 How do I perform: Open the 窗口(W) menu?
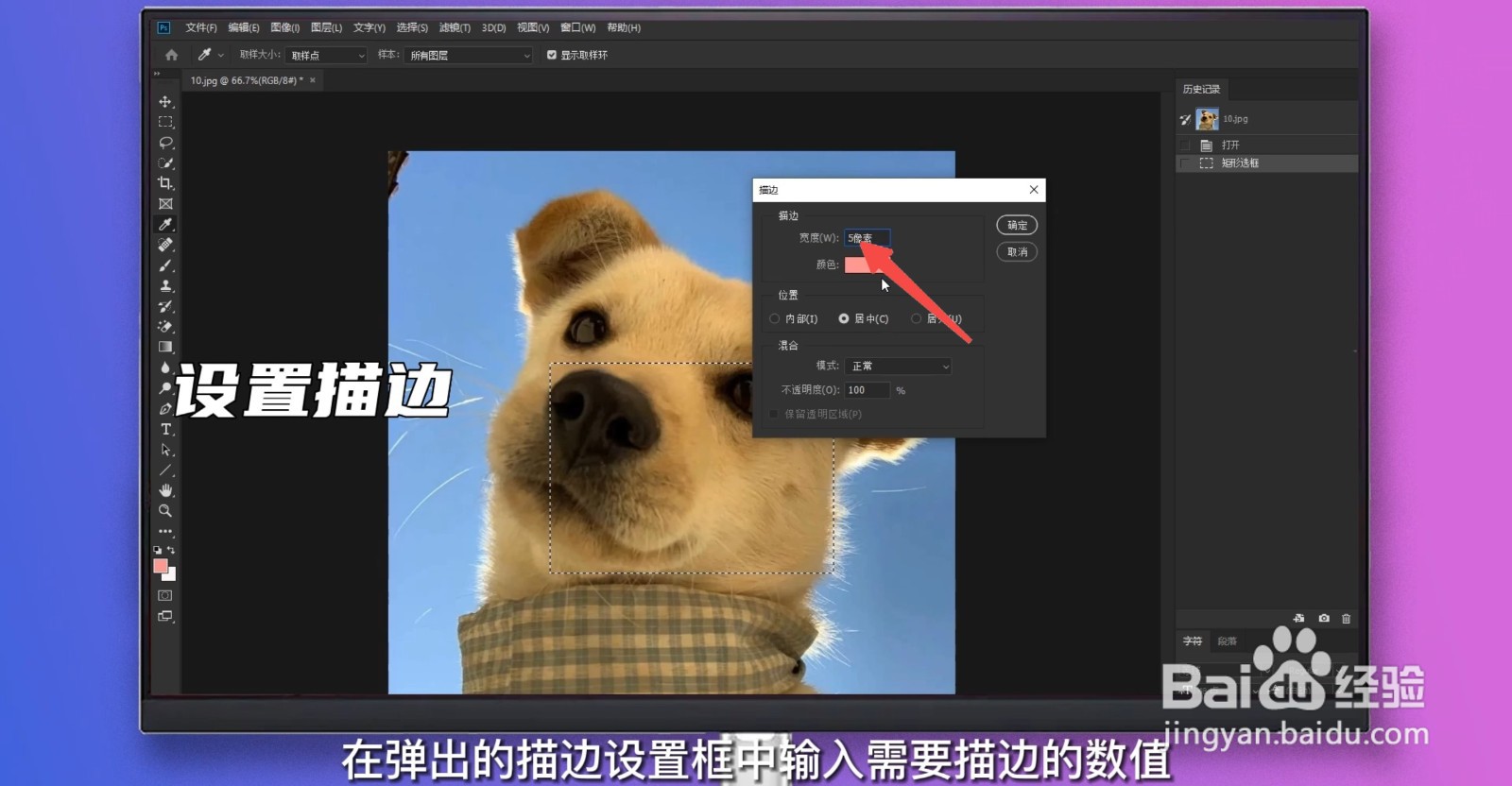coord(577,28)
